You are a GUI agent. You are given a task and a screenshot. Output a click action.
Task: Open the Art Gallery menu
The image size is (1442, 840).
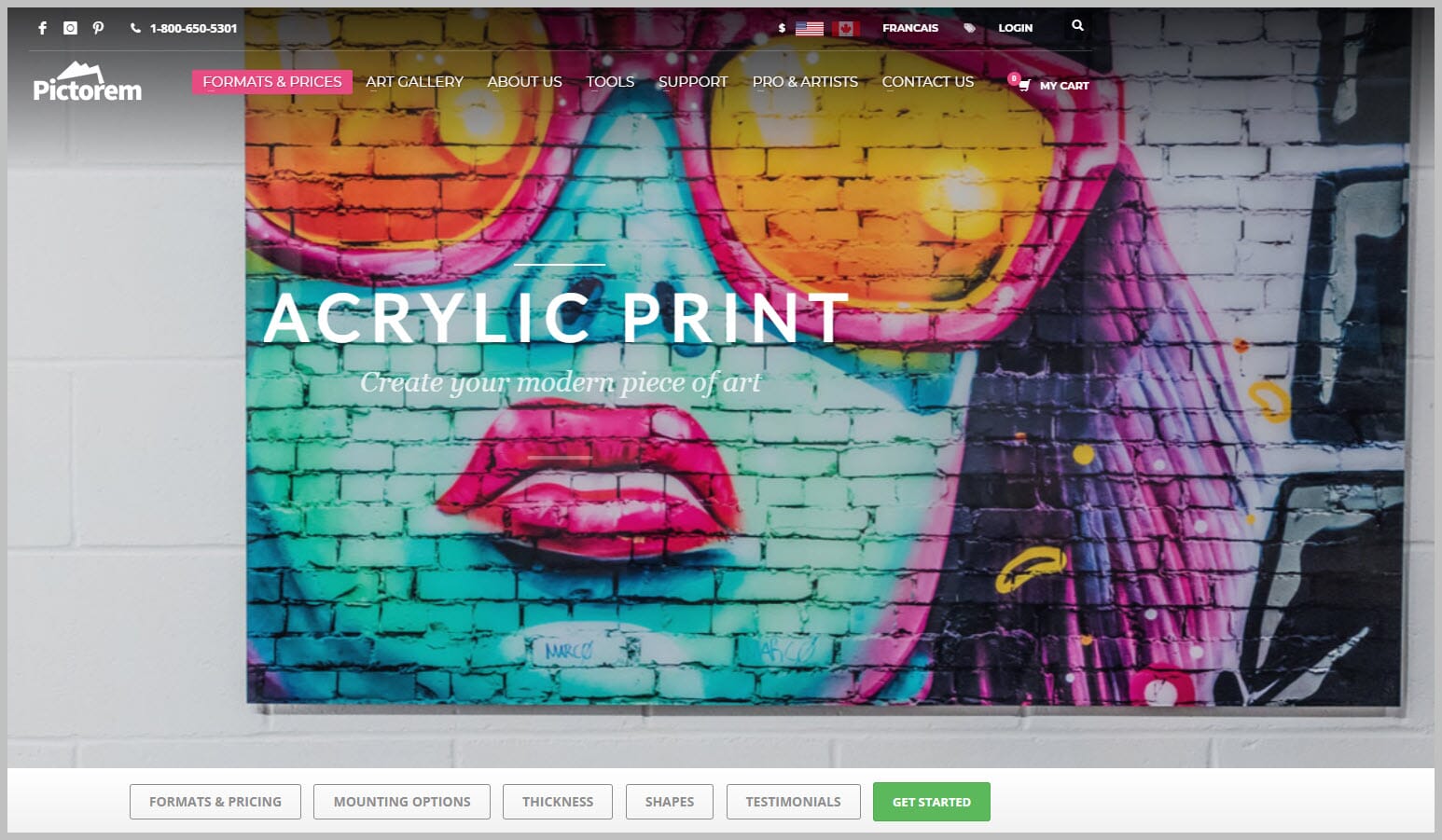click(414, 82)
